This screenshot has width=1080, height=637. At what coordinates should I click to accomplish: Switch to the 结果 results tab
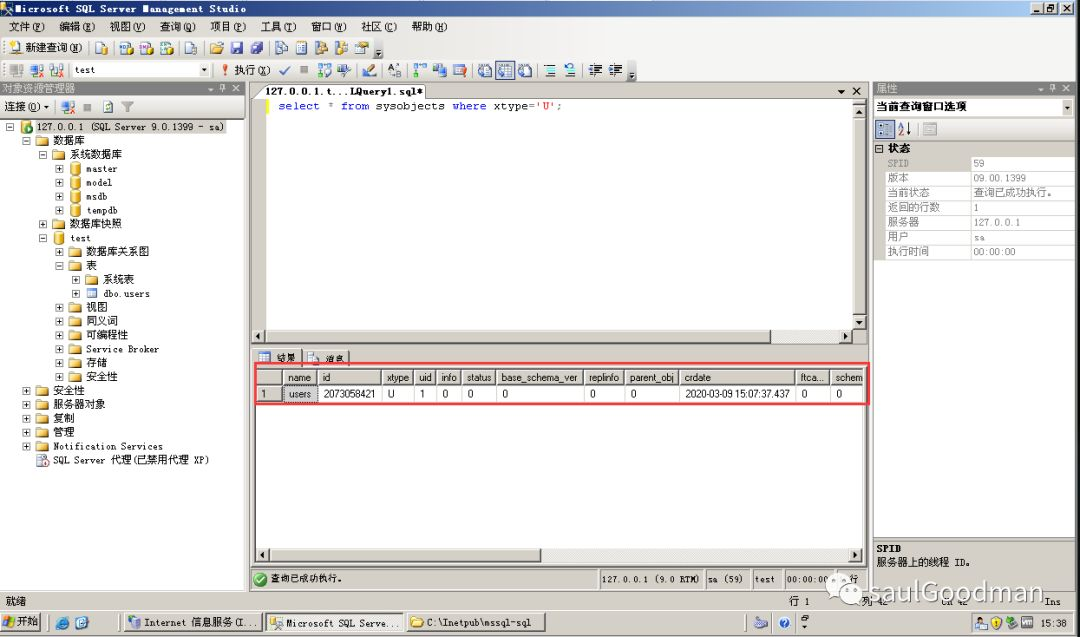coord(278,357)
